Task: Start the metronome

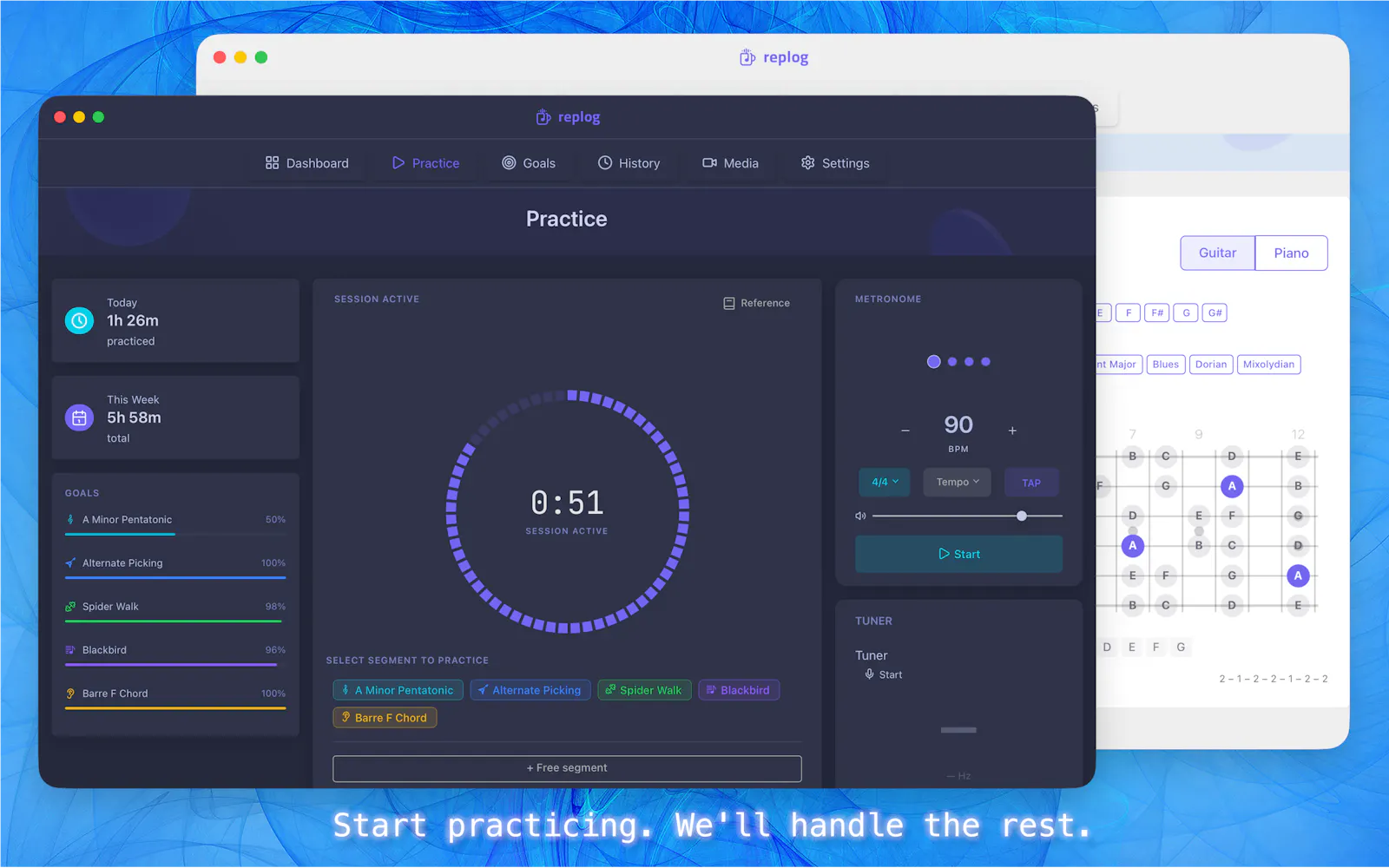Action: [958, 554]
